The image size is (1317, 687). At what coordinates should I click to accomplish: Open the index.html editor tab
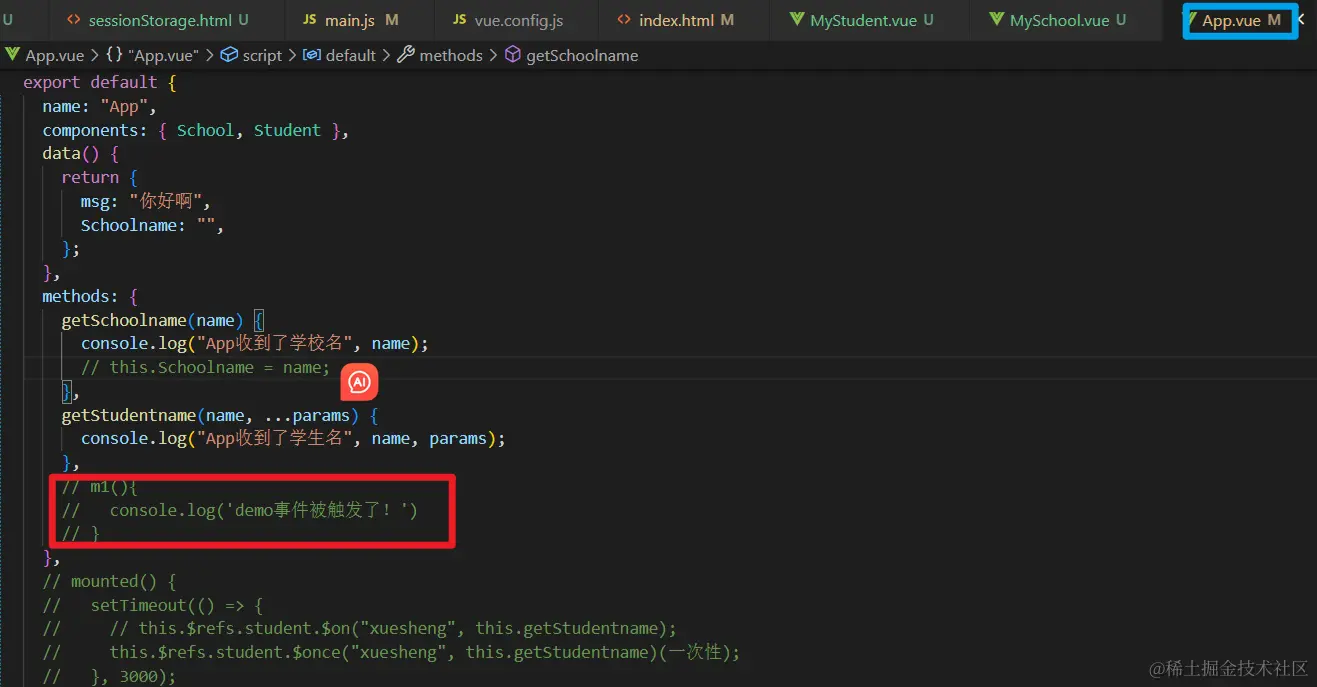pyautogui.click(x=675, y=20)
